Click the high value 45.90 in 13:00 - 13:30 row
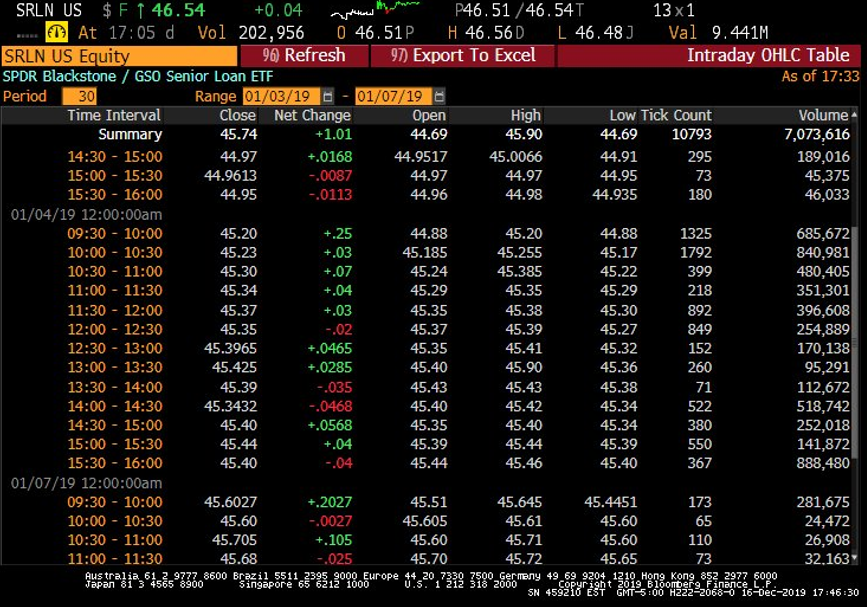This screenshot has width=867, height=607. [x=524, y=368]
